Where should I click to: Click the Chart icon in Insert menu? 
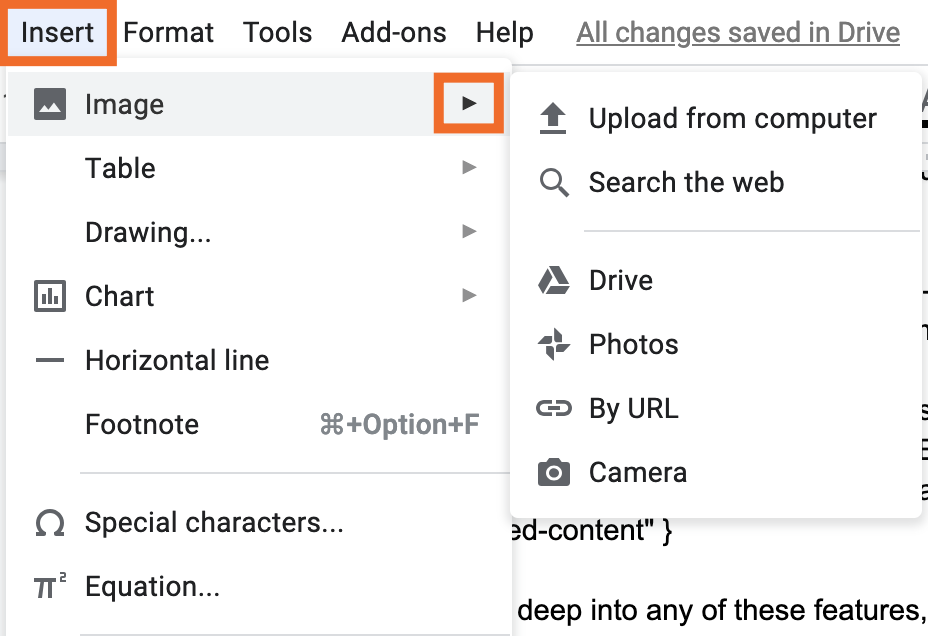tap(50, 296)
